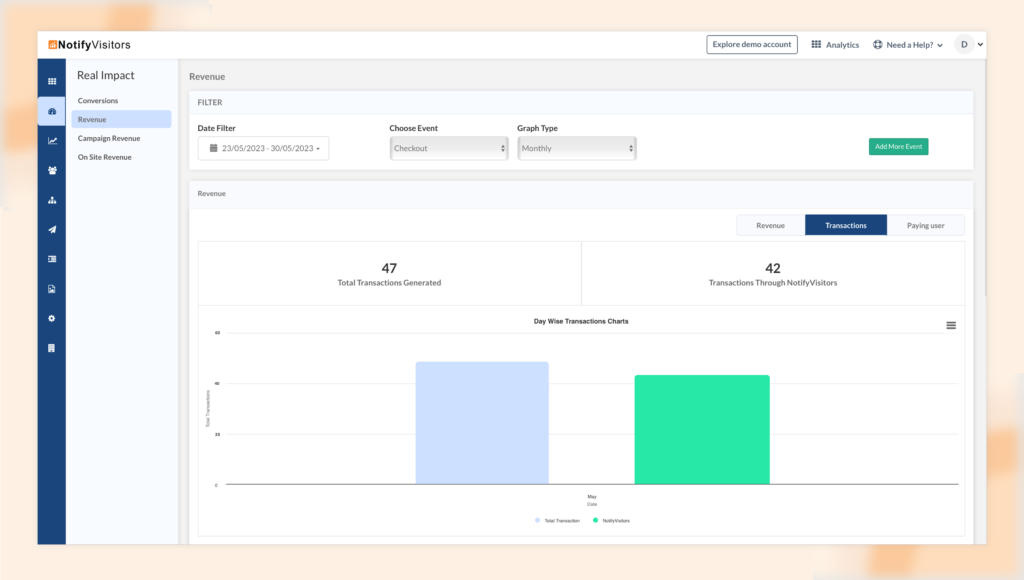The image size is (1024, 580).
Task: Click the Explore demo account button
Action: pyautogui.click(x=752, y=44)
